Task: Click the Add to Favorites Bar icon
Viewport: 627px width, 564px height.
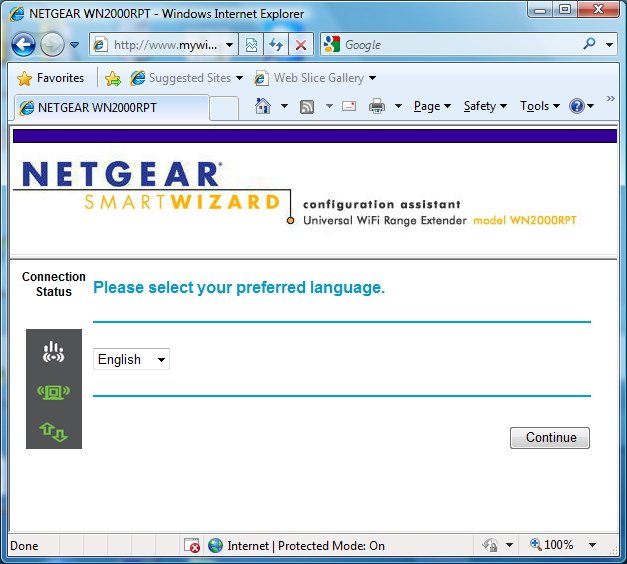Action: [113, 78]
